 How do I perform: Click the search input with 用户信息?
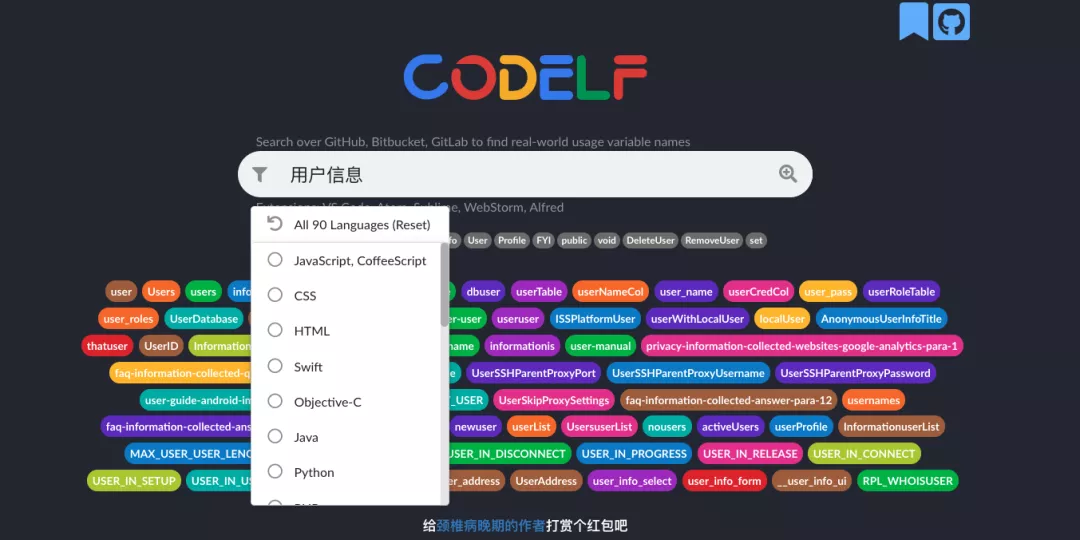point(523,174)
